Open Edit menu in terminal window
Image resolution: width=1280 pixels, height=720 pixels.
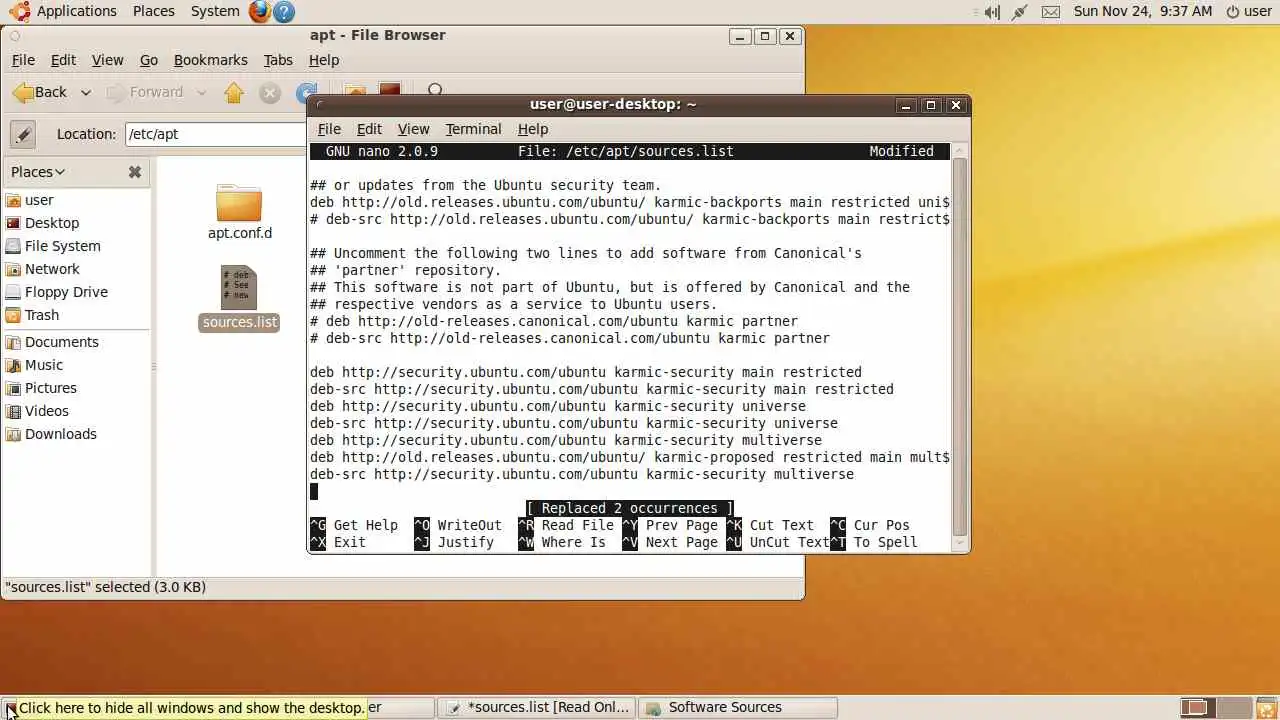tap(369, 129)
